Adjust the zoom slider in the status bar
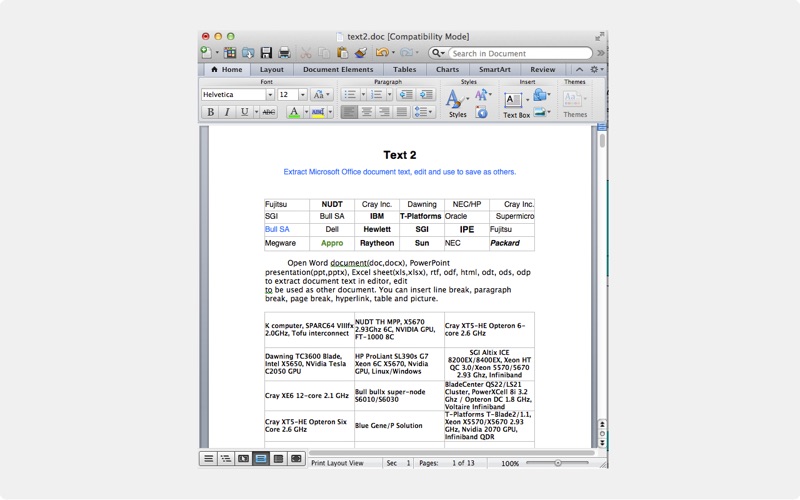 (558, 463)
